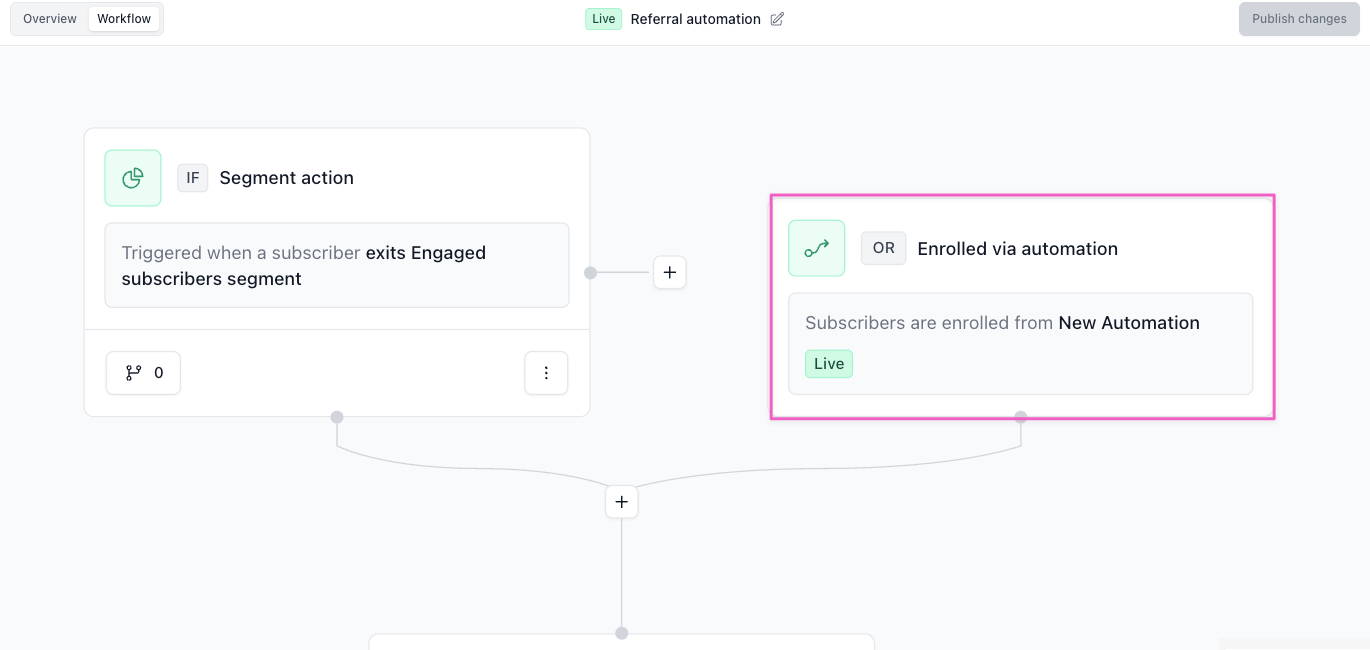The width and height of the screenshot is (1370, 650).
Task: Click the OR label on enrolled trigger
Action: 883,248
